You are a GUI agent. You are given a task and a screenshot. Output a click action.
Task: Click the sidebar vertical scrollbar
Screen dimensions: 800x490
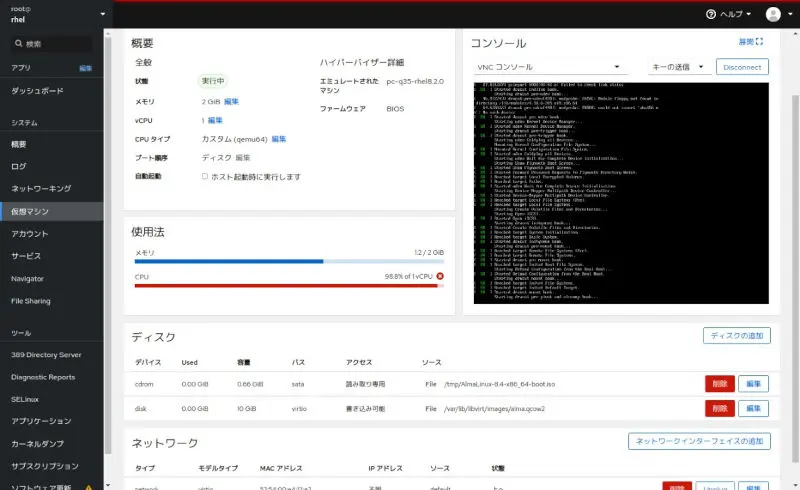click(x=107, y=245)
